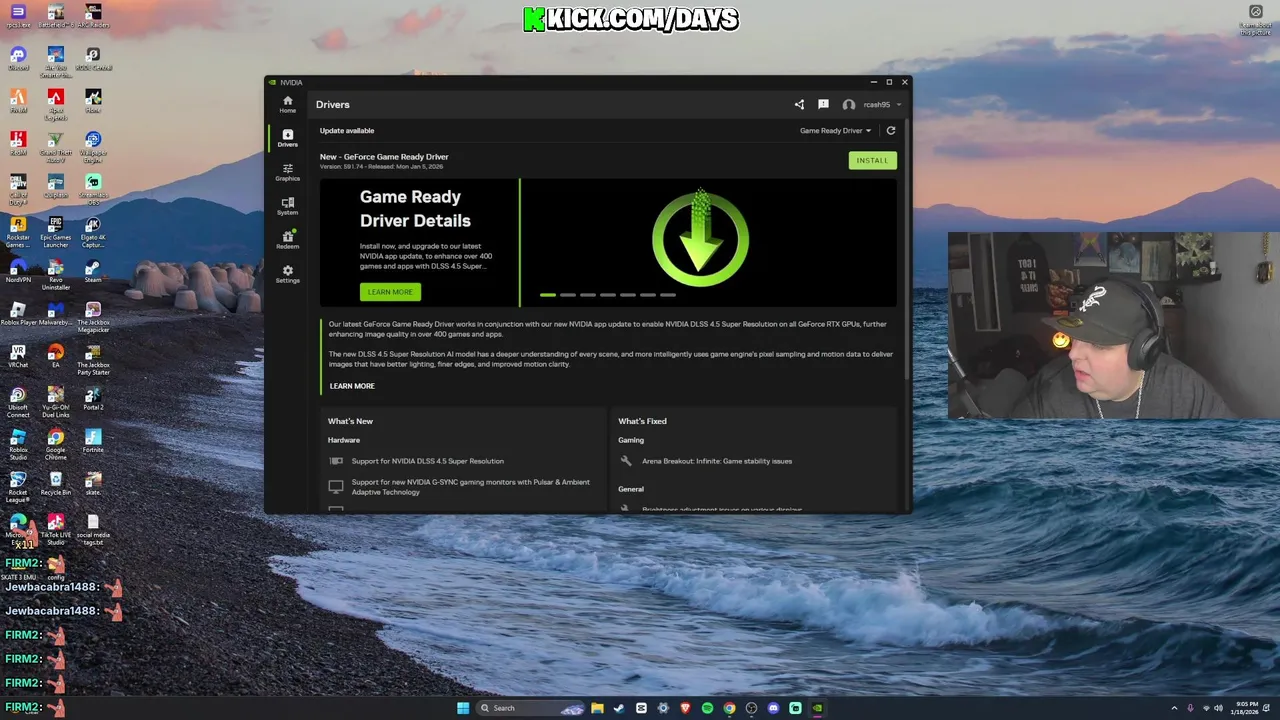This screenshot has height=720, width=1280.
Task: Open Epic Games Launcher desktop shortcut
Action: click(55, 231)
